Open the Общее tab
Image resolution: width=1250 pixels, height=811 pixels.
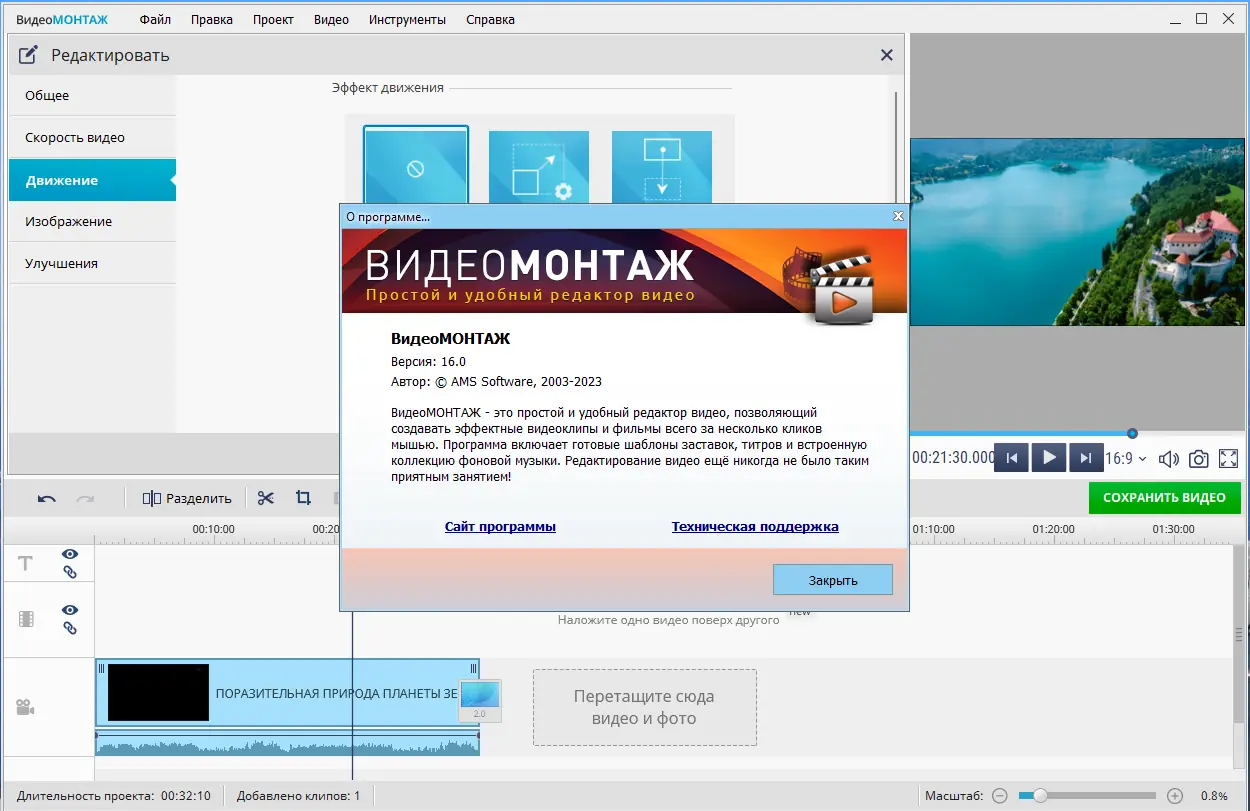[x=92, y=95]
